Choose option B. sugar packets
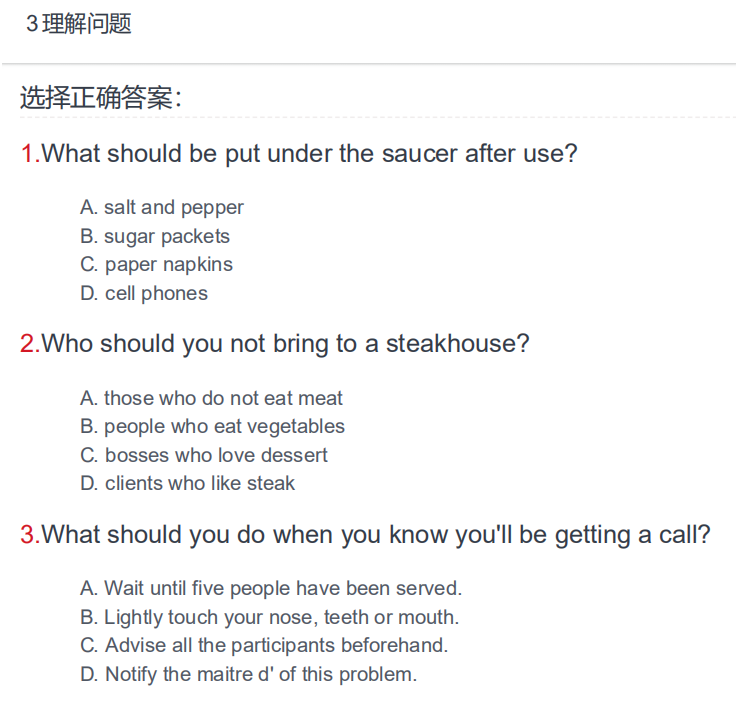This screenshot has height=706, width=736. (155, 236)
